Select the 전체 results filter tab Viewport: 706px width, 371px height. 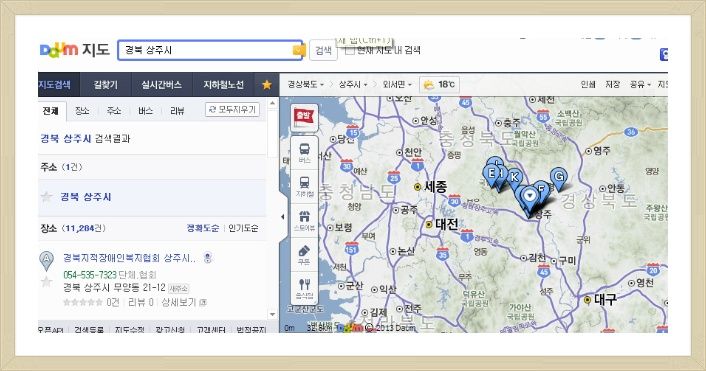[51, 111]
